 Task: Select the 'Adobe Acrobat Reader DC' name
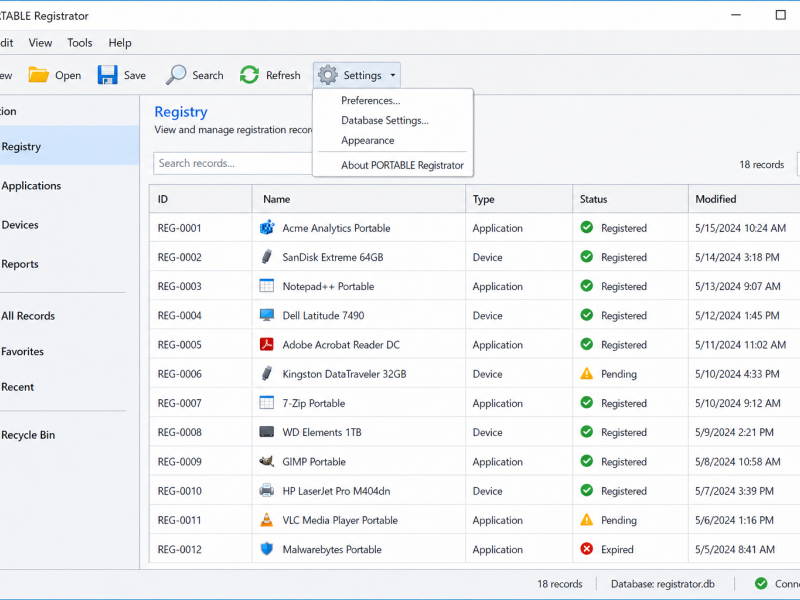tap(341, 345)
